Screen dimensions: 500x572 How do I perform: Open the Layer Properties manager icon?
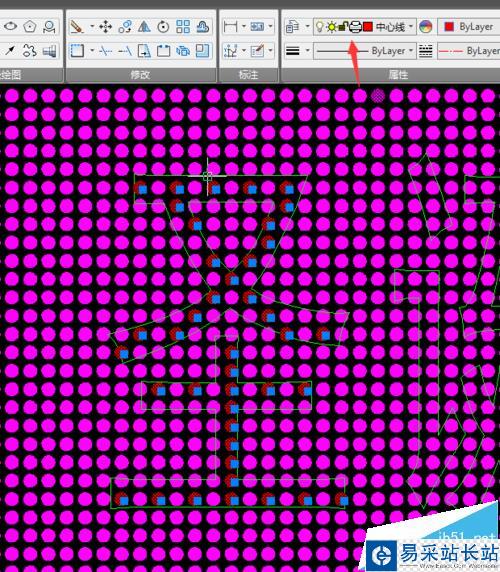click(292, 27)
